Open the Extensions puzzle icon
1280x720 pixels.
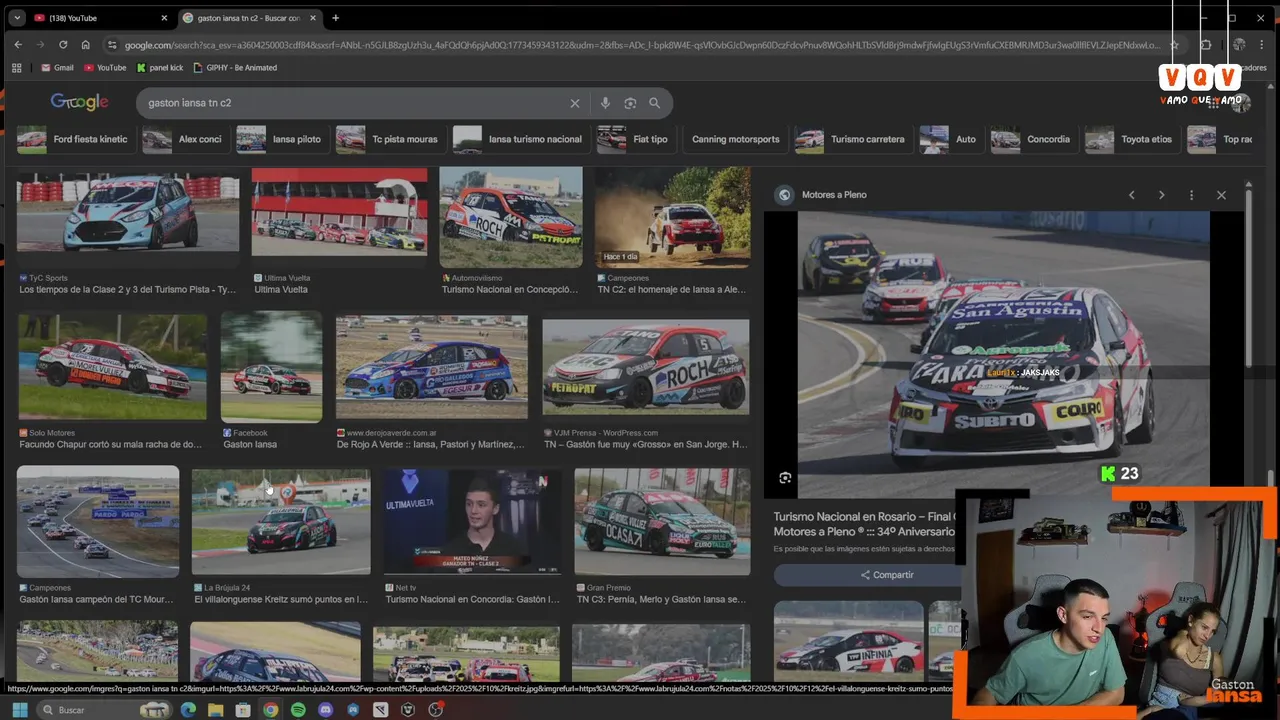click(x=1206, y=45)
